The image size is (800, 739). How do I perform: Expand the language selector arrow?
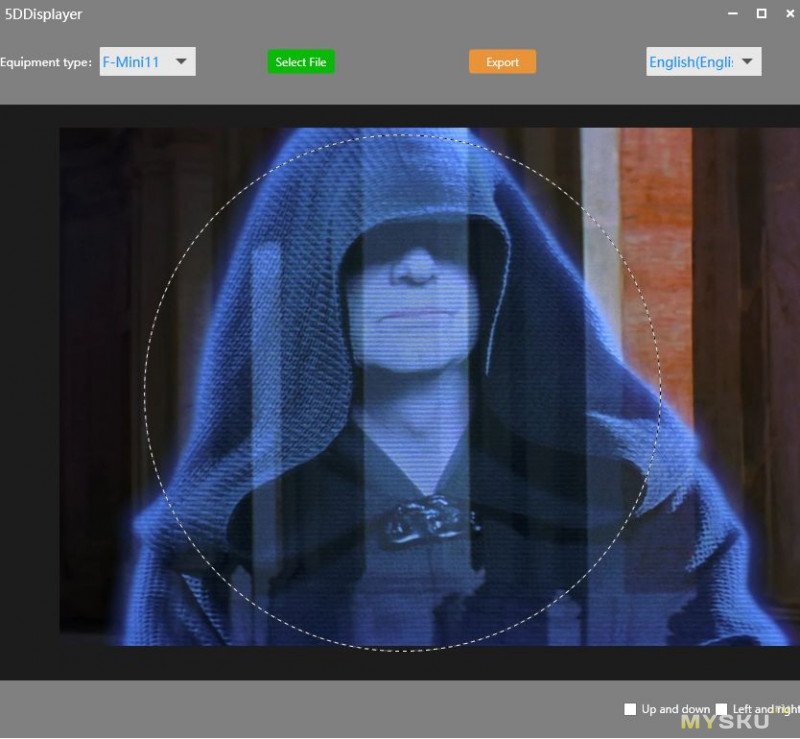(747, 61)
